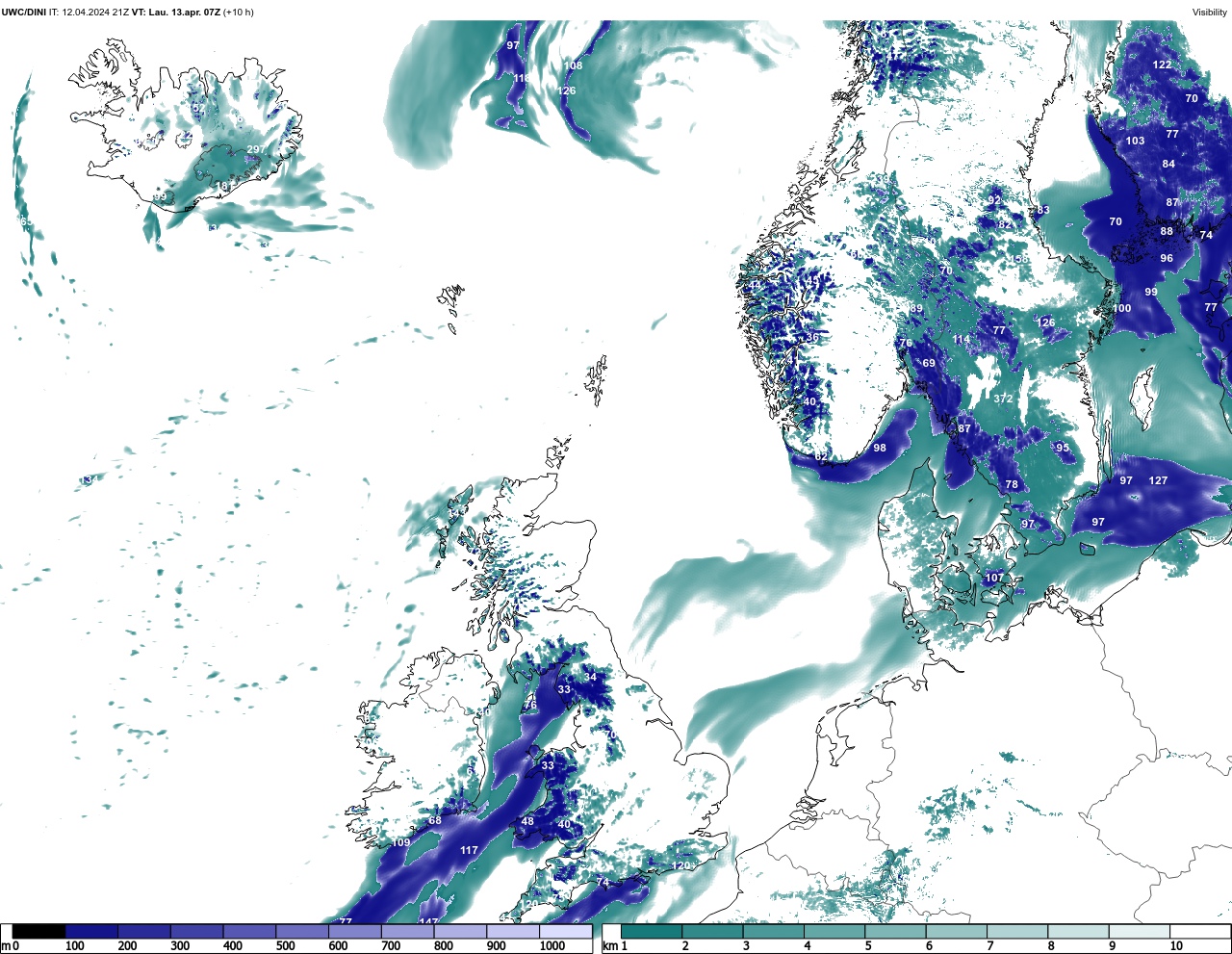1232x954 pixels.
Task: Click the 'UWC/DINI' model header text
Action: 23,12
